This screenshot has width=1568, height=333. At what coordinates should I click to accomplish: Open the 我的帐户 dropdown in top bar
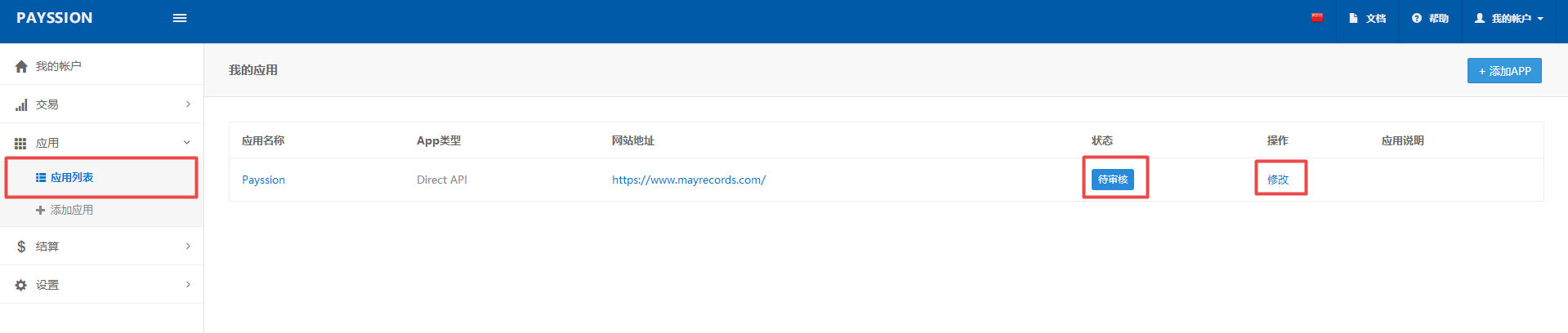click(x=1509, y=18)
